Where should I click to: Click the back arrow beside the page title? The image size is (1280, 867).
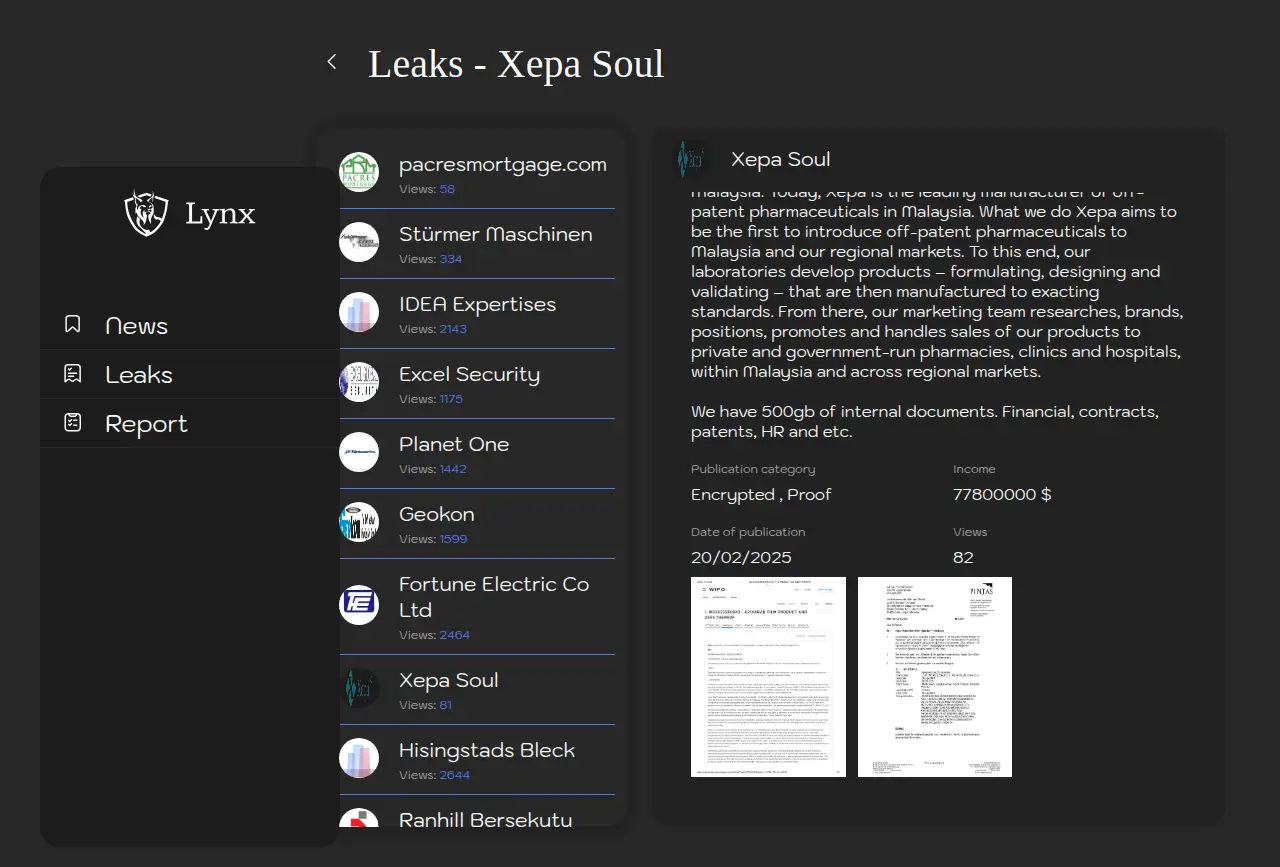click(x=332, y=62)
